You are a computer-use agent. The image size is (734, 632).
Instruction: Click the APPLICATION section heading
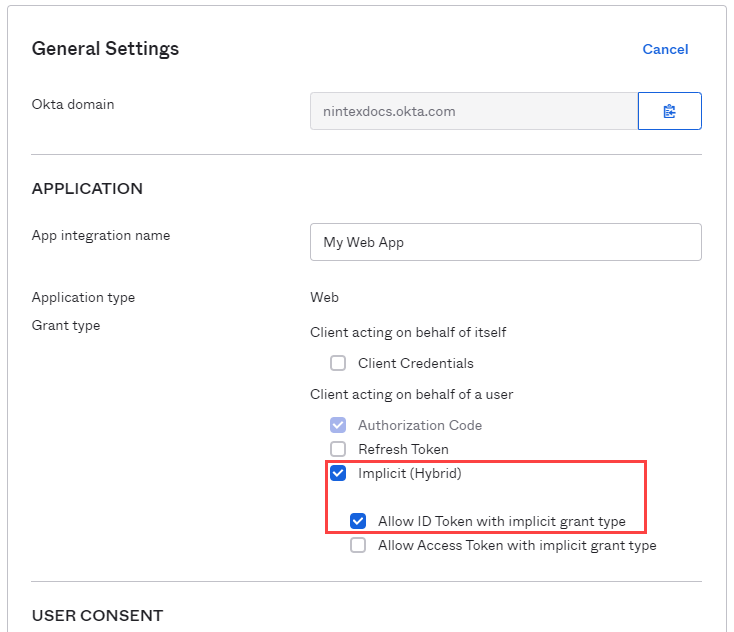(87, 188)
